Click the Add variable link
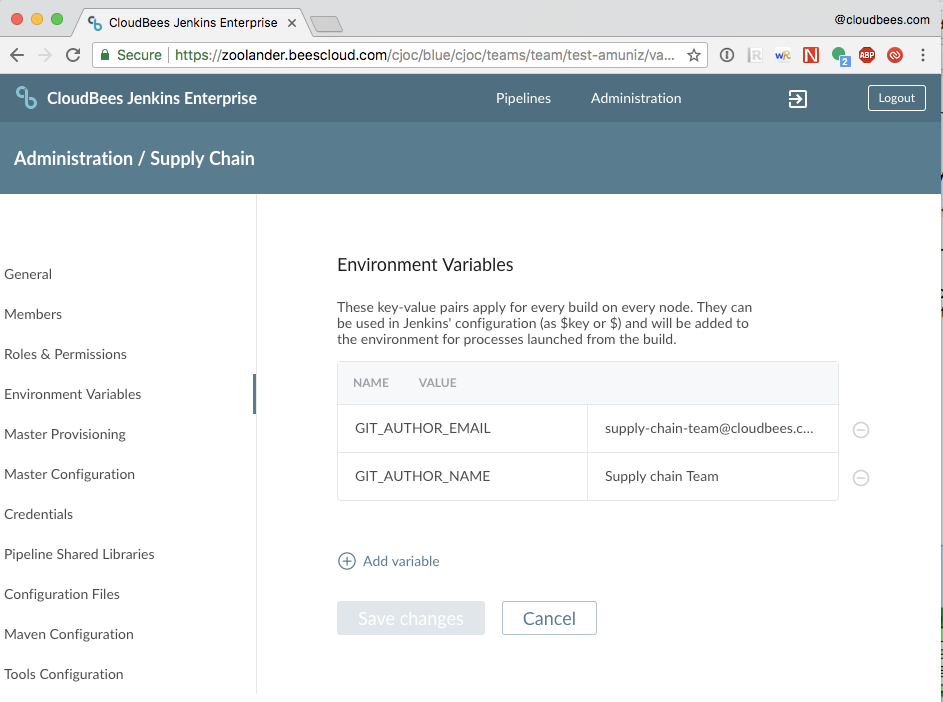This screenshot has height=702, width=943. click(401, 561)
